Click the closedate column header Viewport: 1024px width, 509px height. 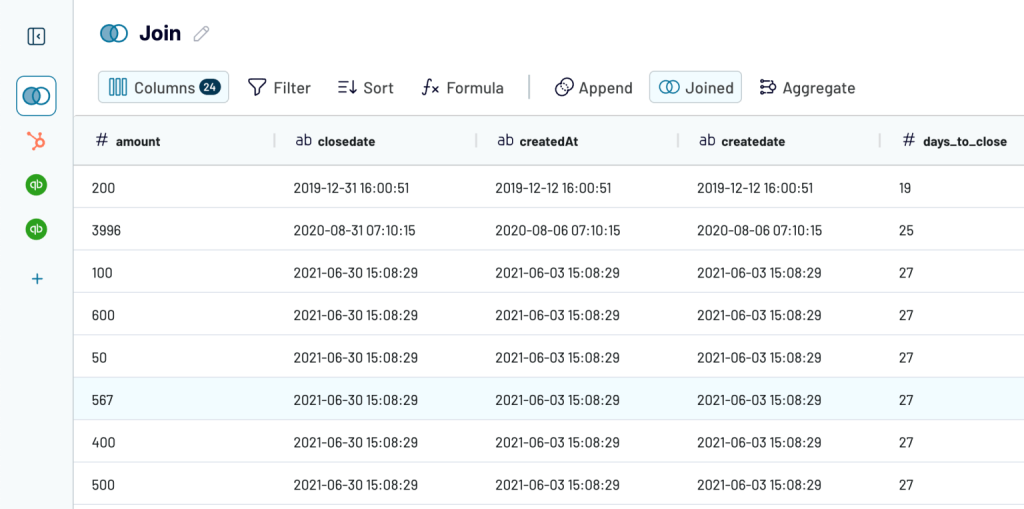[346, 141]
